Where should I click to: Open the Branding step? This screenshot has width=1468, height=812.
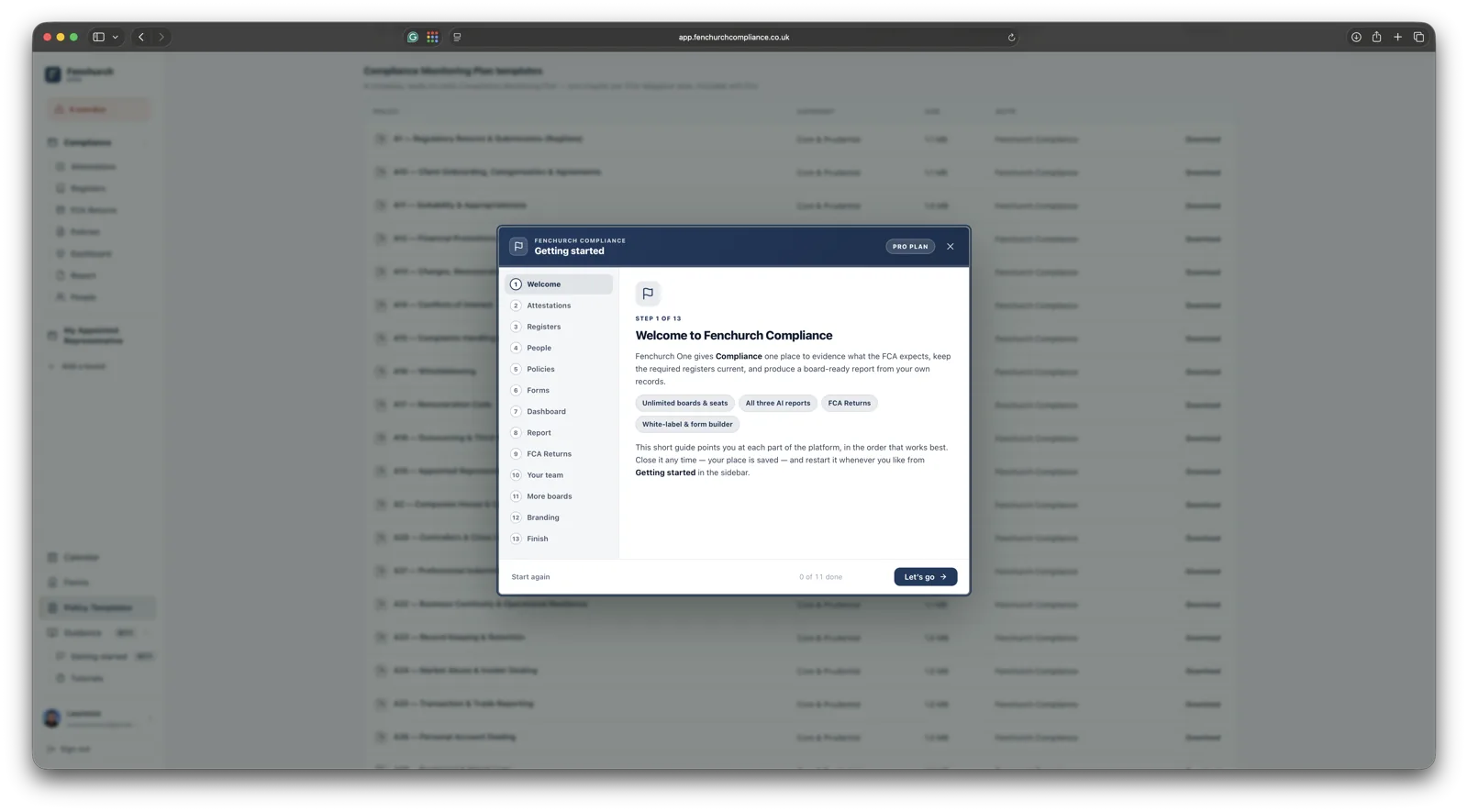tap(559, 517)
